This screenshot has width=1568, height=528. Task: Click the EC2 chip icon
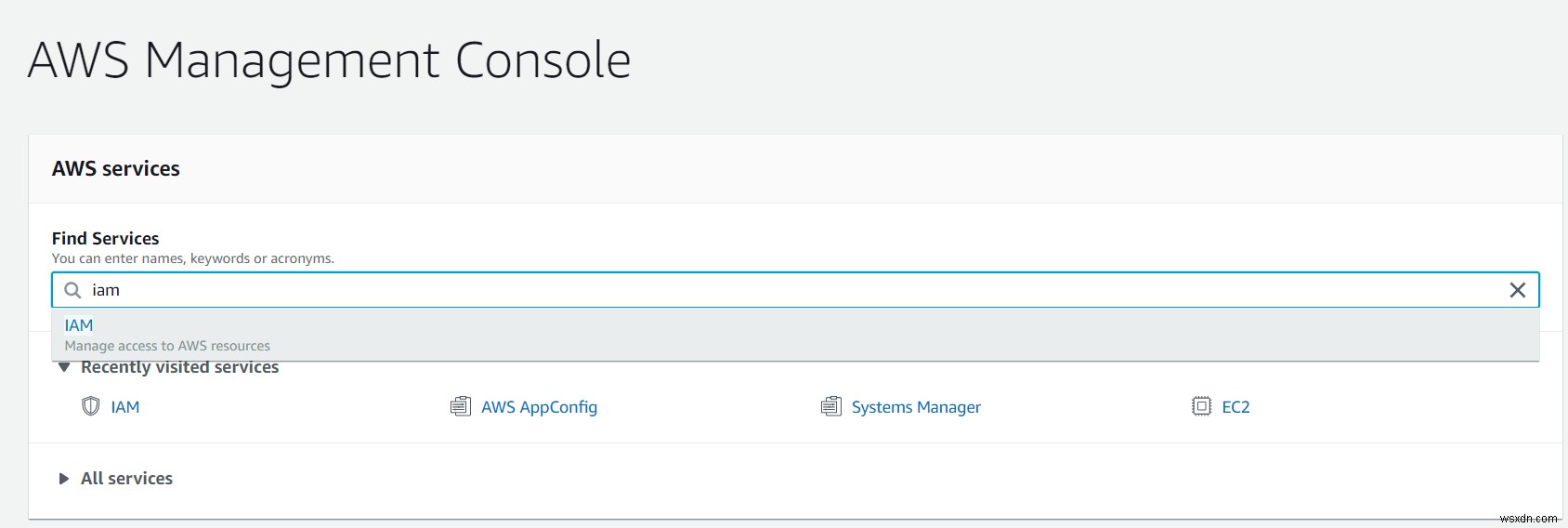[1201, 406]
